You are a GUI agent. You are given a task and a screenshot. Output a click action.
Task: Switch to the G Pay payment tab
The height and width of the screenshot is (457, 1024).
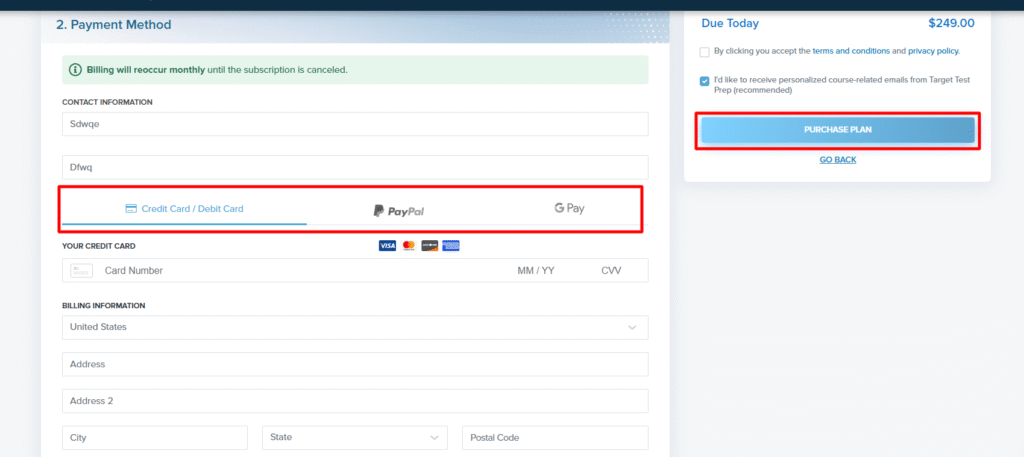569,208
